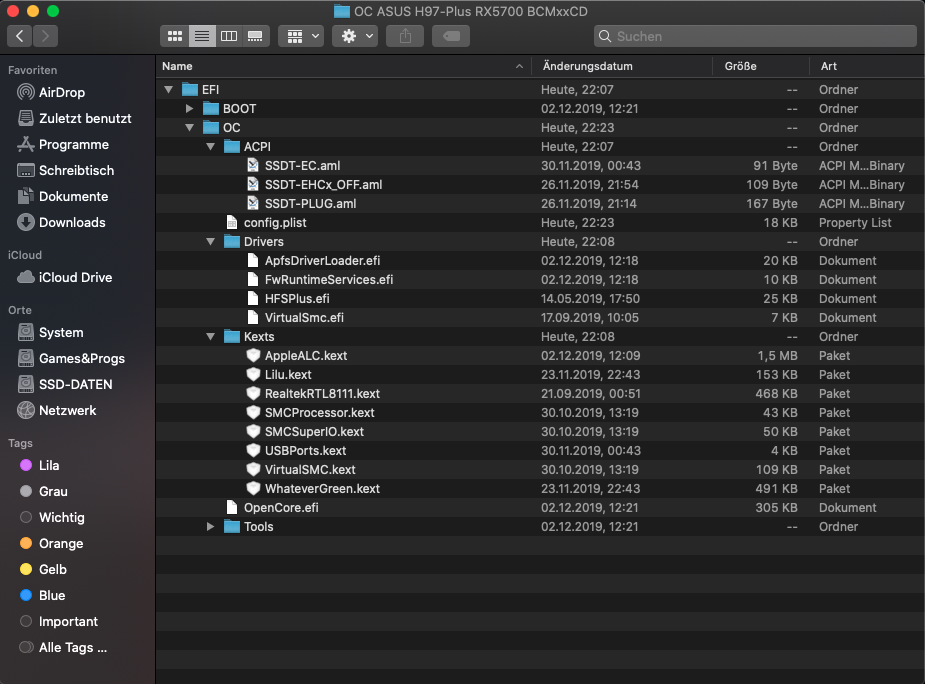The width and height of the screenshot is (925, 684).
Task: Collapse the Kexts folder triangle
Action: click(x=211, y=336)
